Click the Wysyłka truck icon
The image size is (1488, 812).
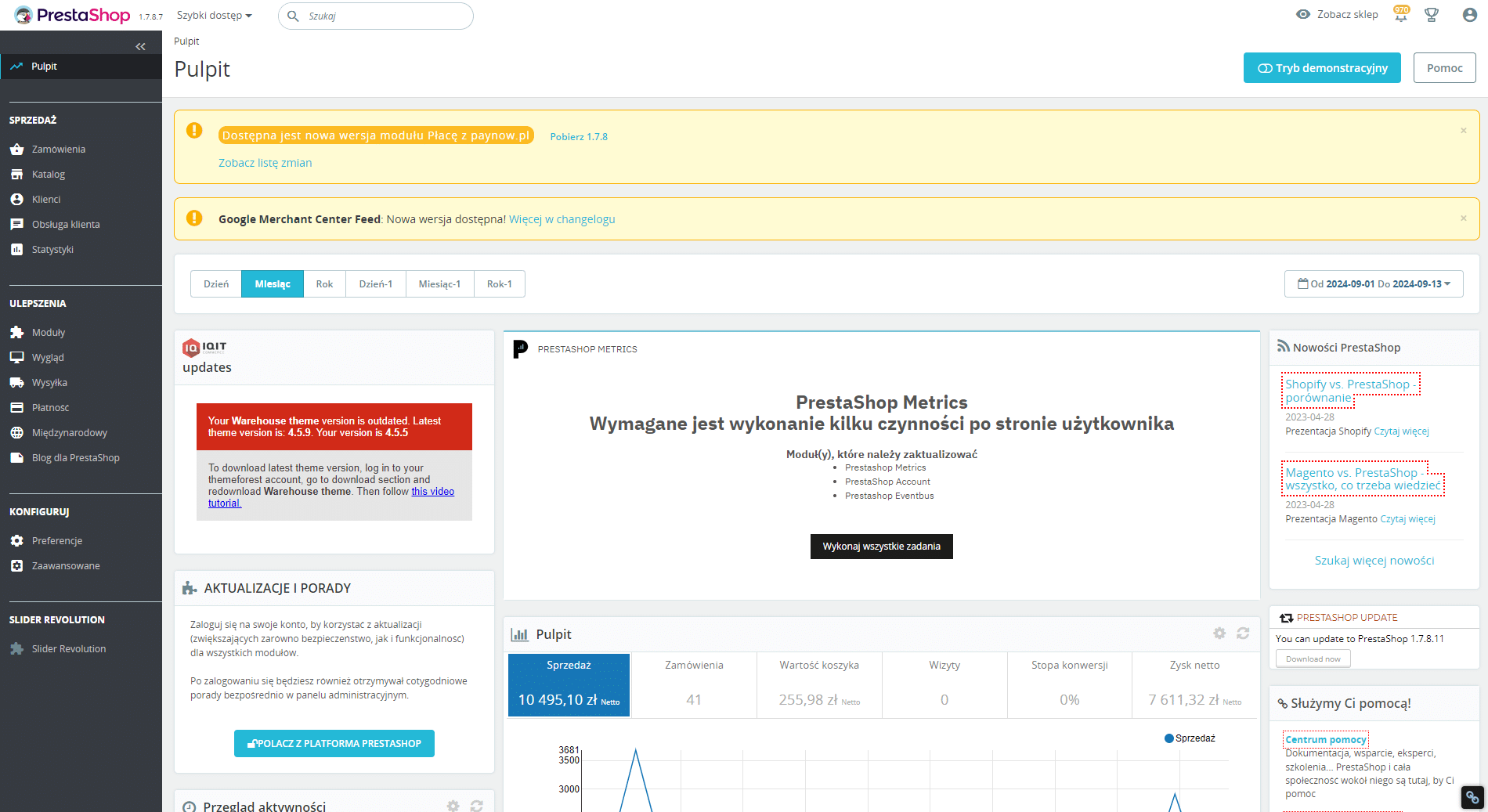17,383
